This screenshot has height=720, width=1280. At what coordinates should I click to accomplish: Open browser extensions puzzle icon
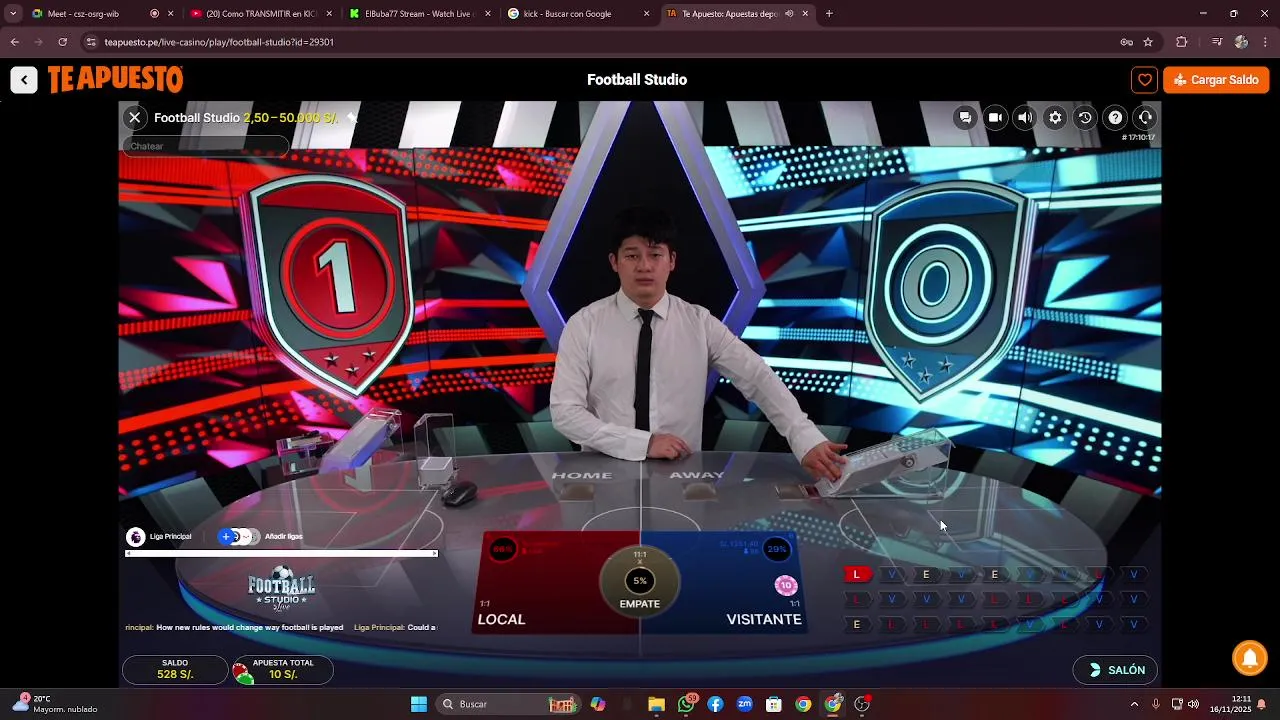pyautogui.click(x=1182, y=42)
